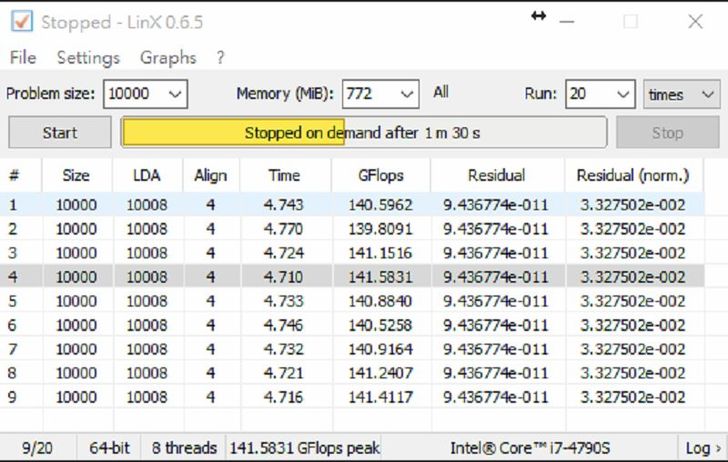Open the Log button in status bar
Screen dimensions: 728x462
point(702,448)
